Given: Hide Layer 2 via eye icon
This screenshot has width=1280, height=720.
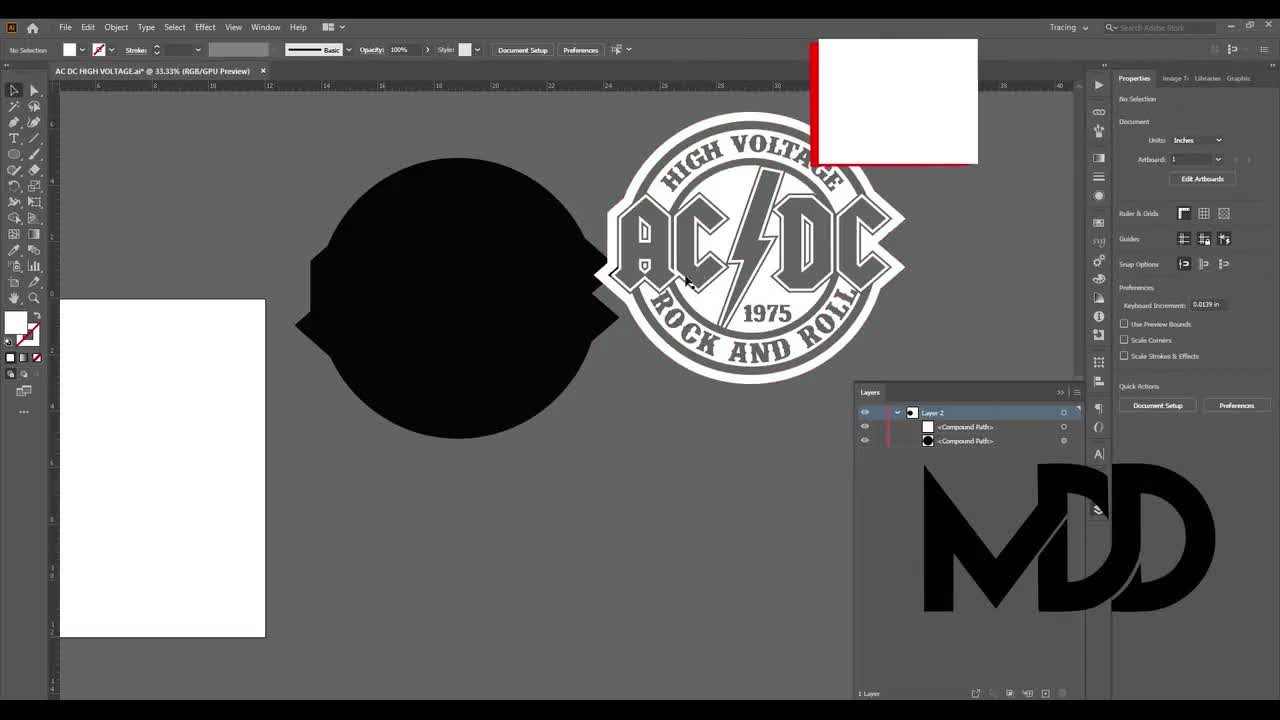Looking at the screenshot, I should [865, 412].
